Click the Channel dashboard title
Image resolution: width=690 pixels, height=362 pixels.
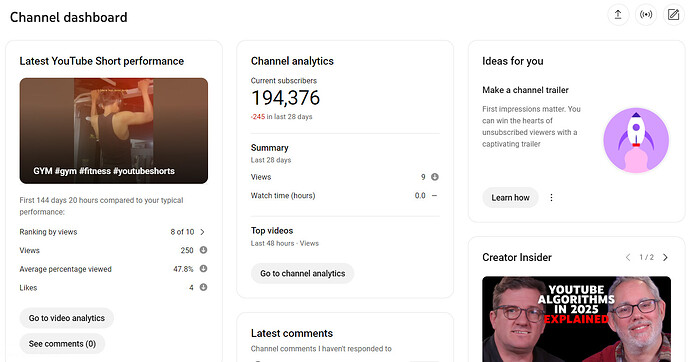click(69, 17)
